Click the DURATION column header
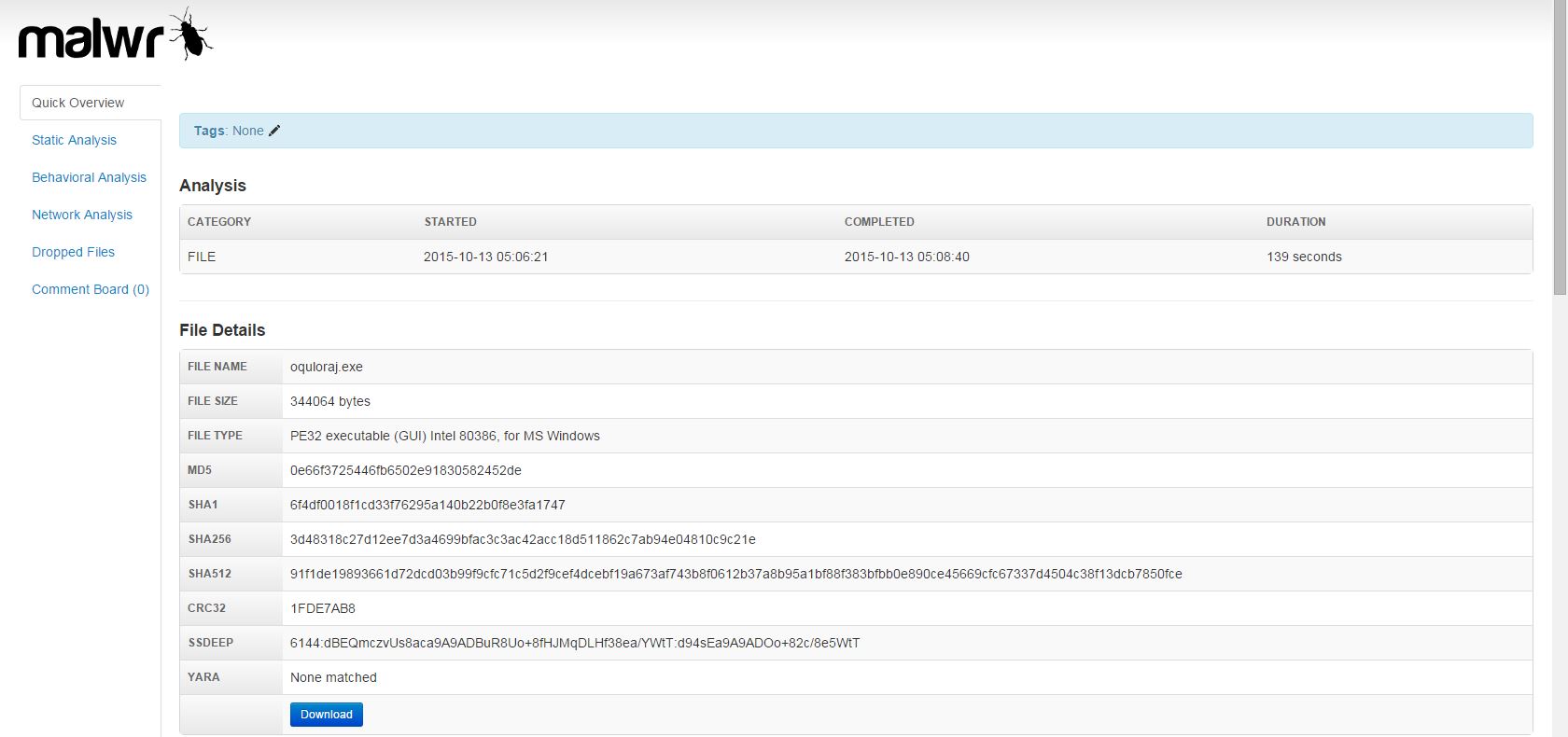This screenshot has height=737, width=1568. pyautogui.click(x=1296, y=222)
